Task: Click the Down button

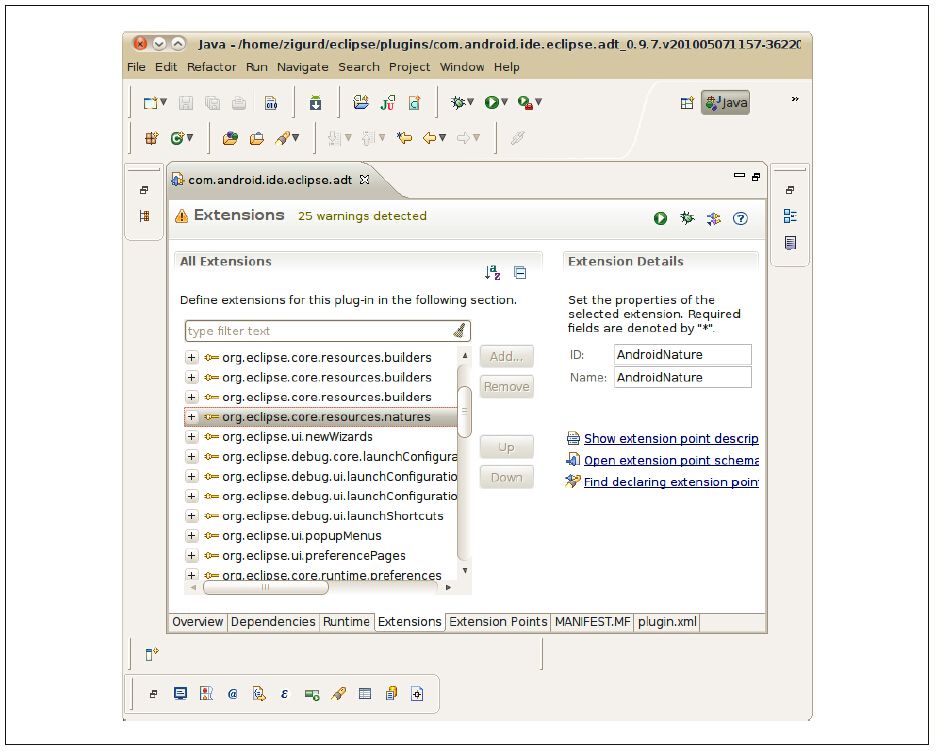Action: [506, 478]
